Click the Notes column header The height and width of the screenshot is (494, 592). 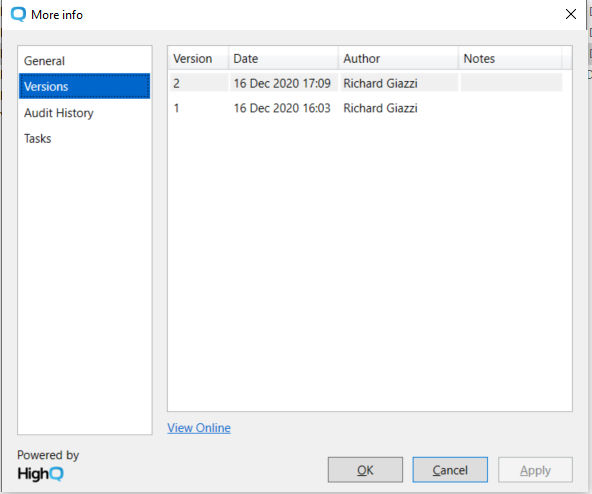click(x=510, y=59)
